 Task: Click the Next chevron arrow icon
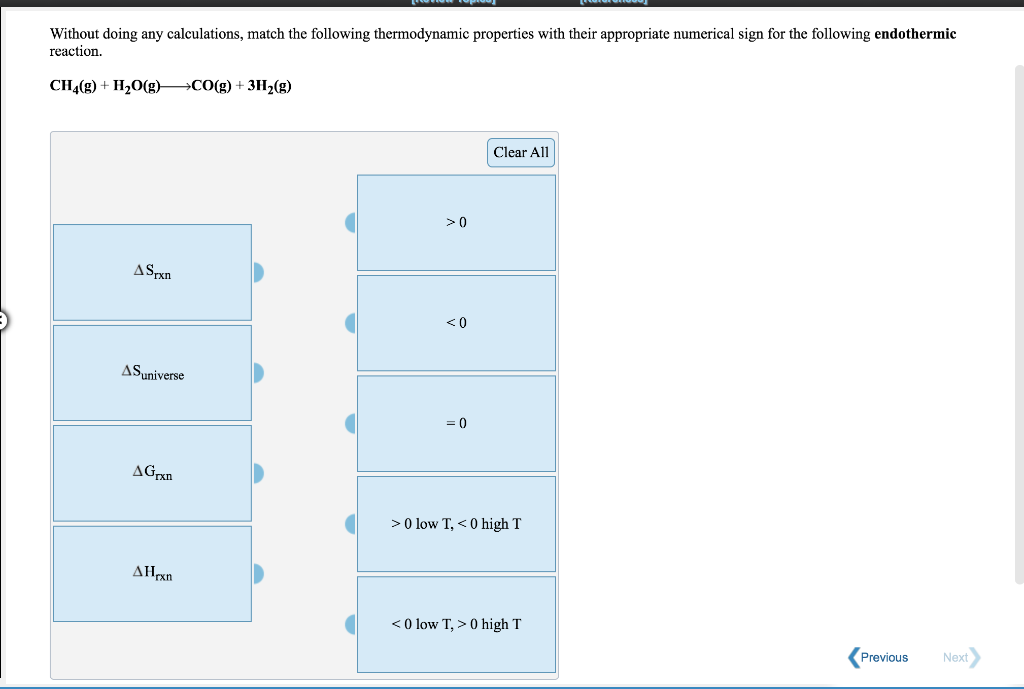pos(977,657)
